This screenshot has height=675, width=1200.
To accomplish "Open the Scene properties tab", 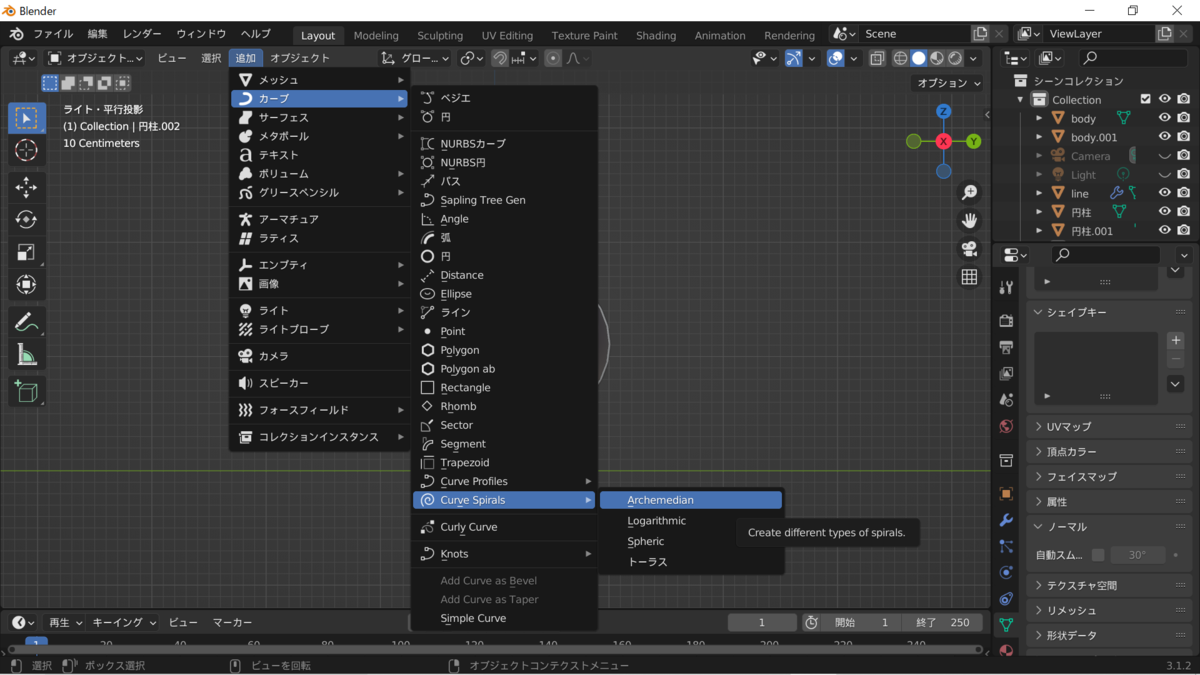I will click(1007, 400).
